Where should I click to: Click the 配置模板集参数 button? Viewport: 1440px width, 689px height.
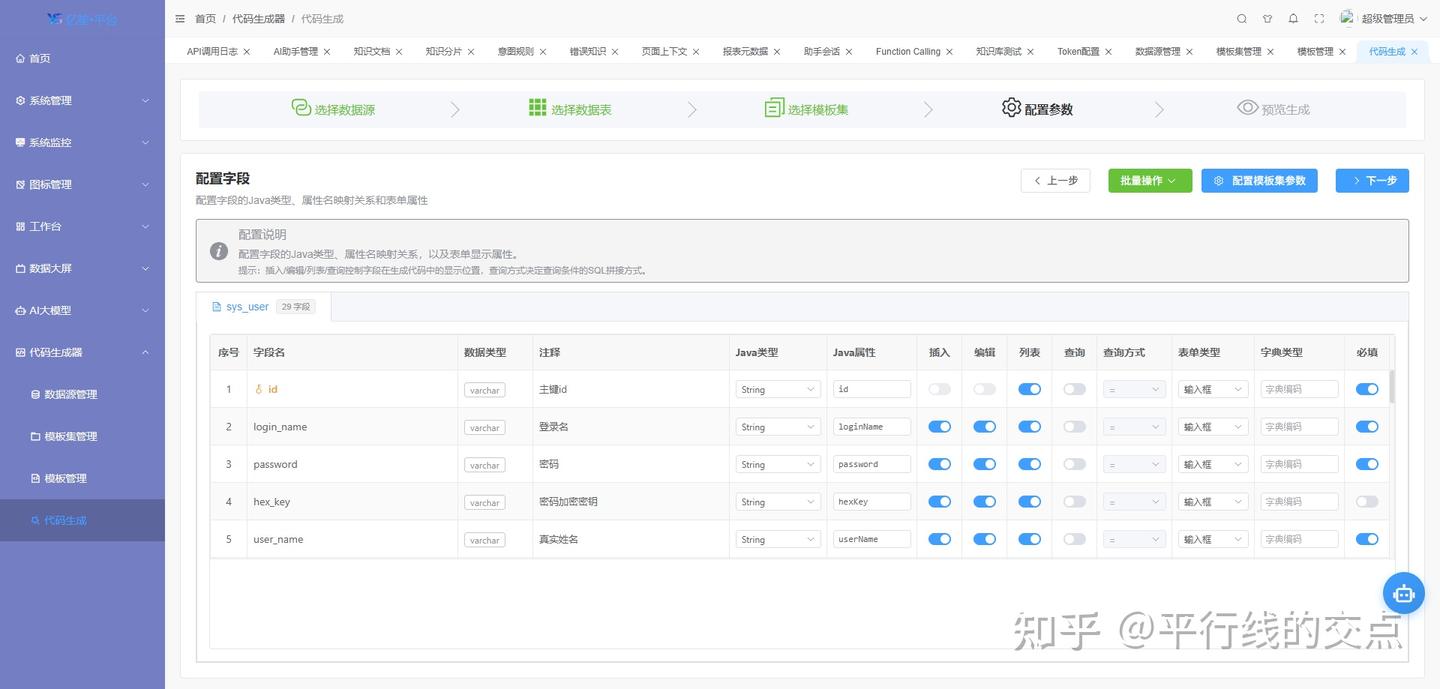(x=1259, y=181)
